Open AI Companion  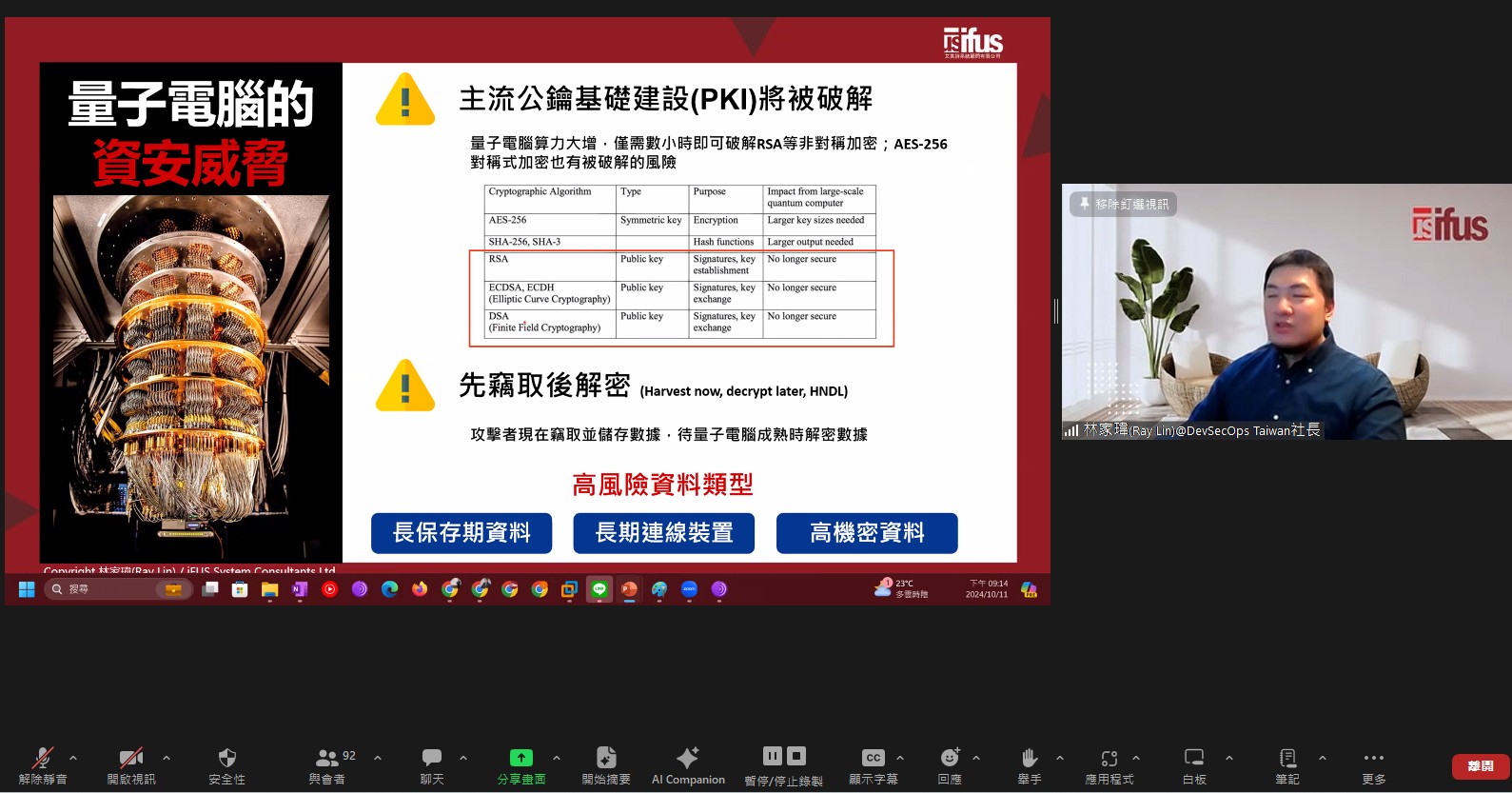click(688, 759)
